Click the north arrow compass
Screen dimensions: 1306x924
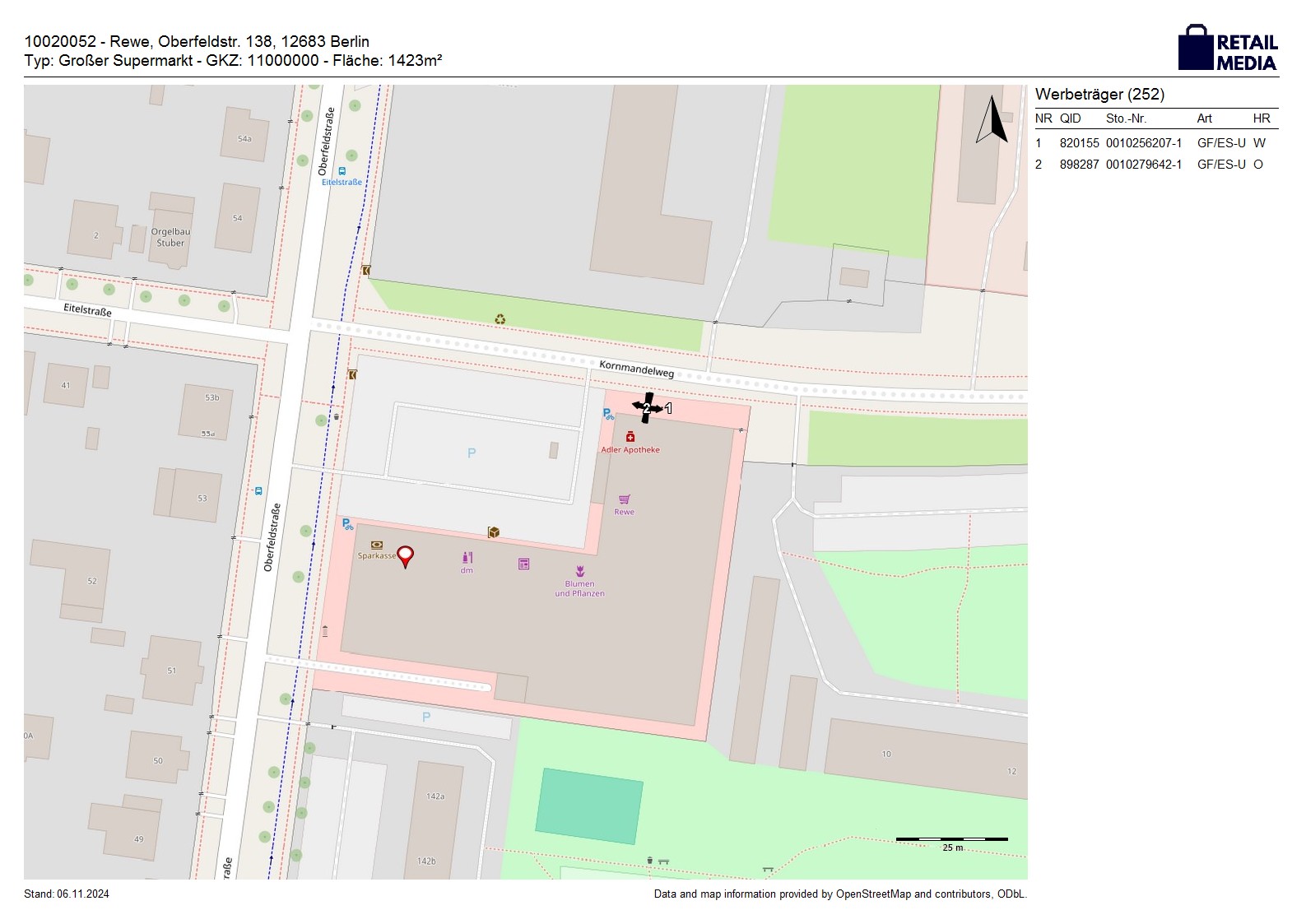click(992, 120)
